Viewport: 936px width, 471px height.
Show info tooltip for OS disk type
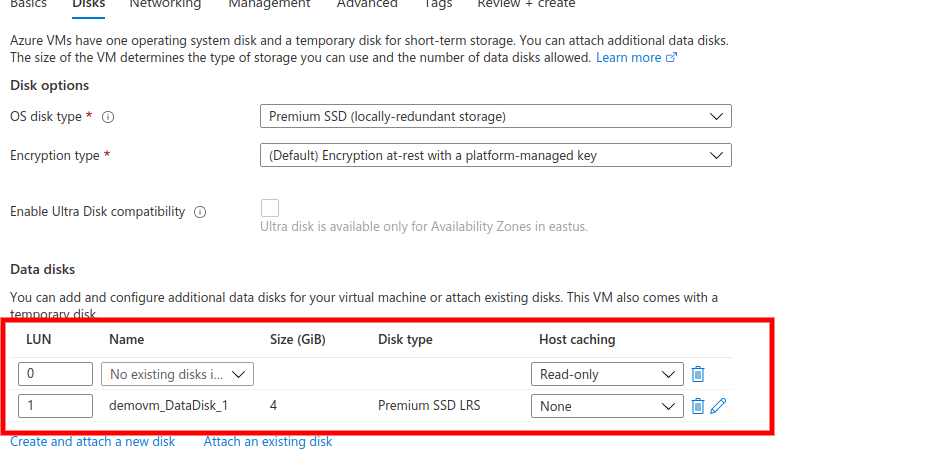pos(107,117)
